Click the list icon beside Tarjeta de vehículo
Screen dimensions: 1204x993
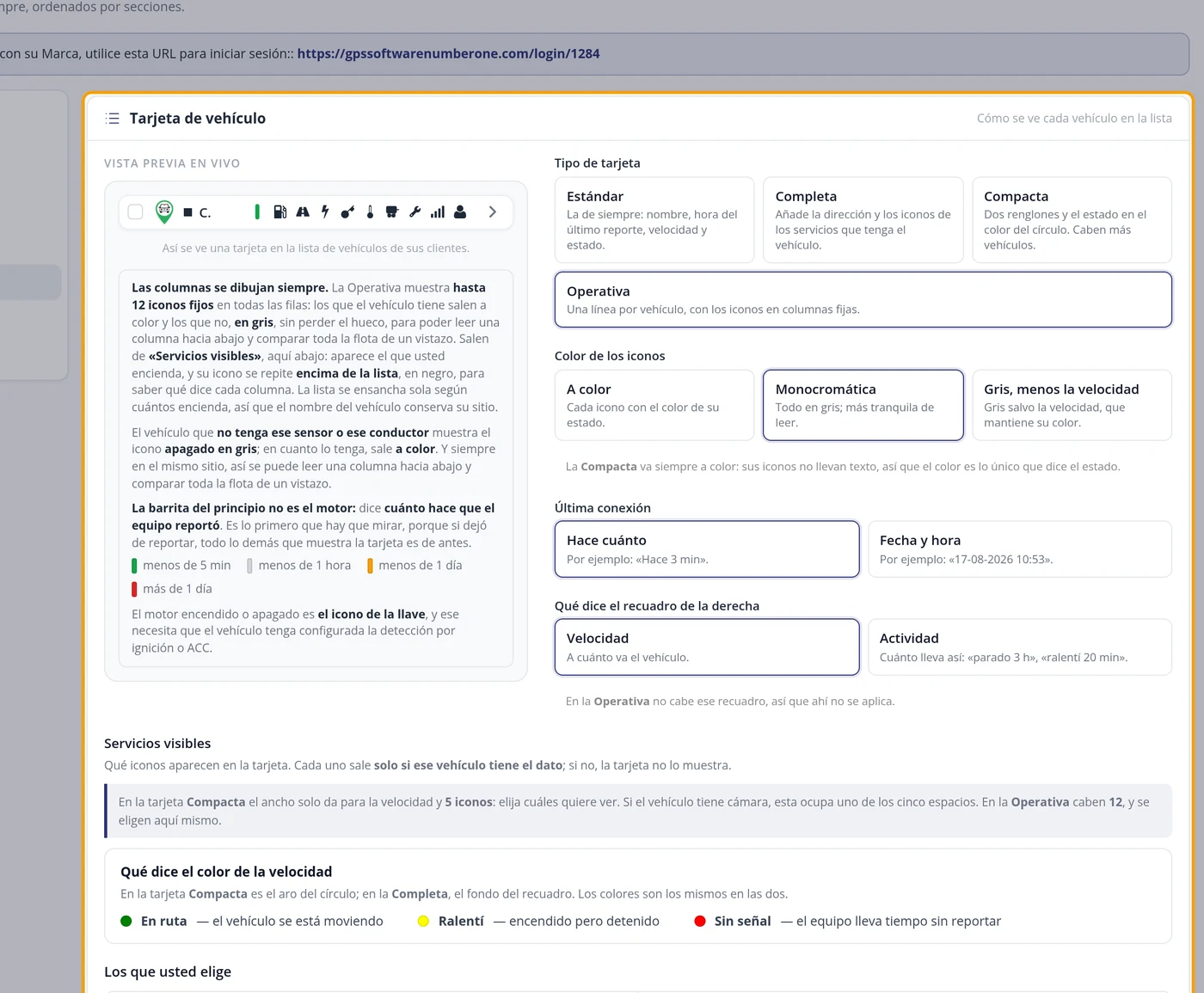pyautogui.click(x=113, y=119)
